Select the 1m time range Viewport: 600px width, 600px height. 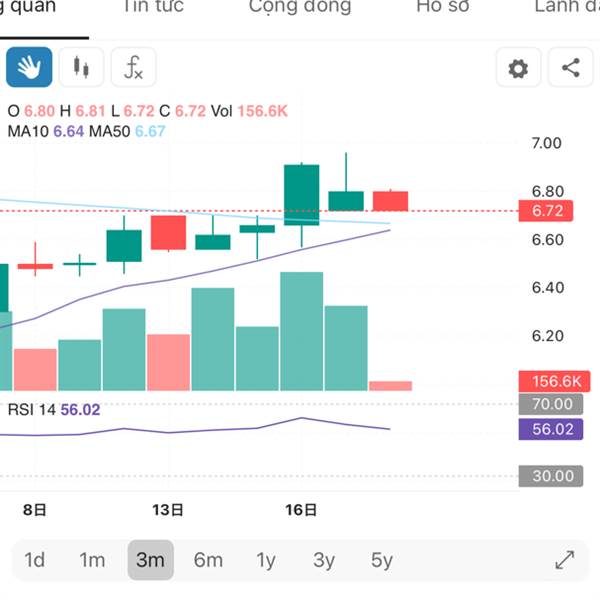(x=92, y=560)
